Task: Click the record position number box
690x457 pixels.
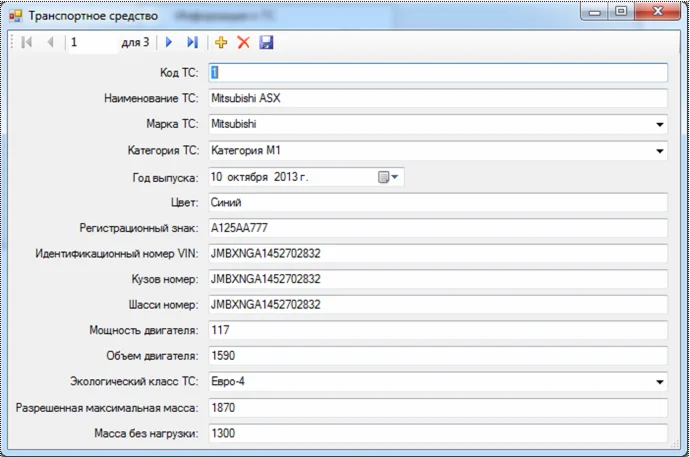Action: coord(92,43)
